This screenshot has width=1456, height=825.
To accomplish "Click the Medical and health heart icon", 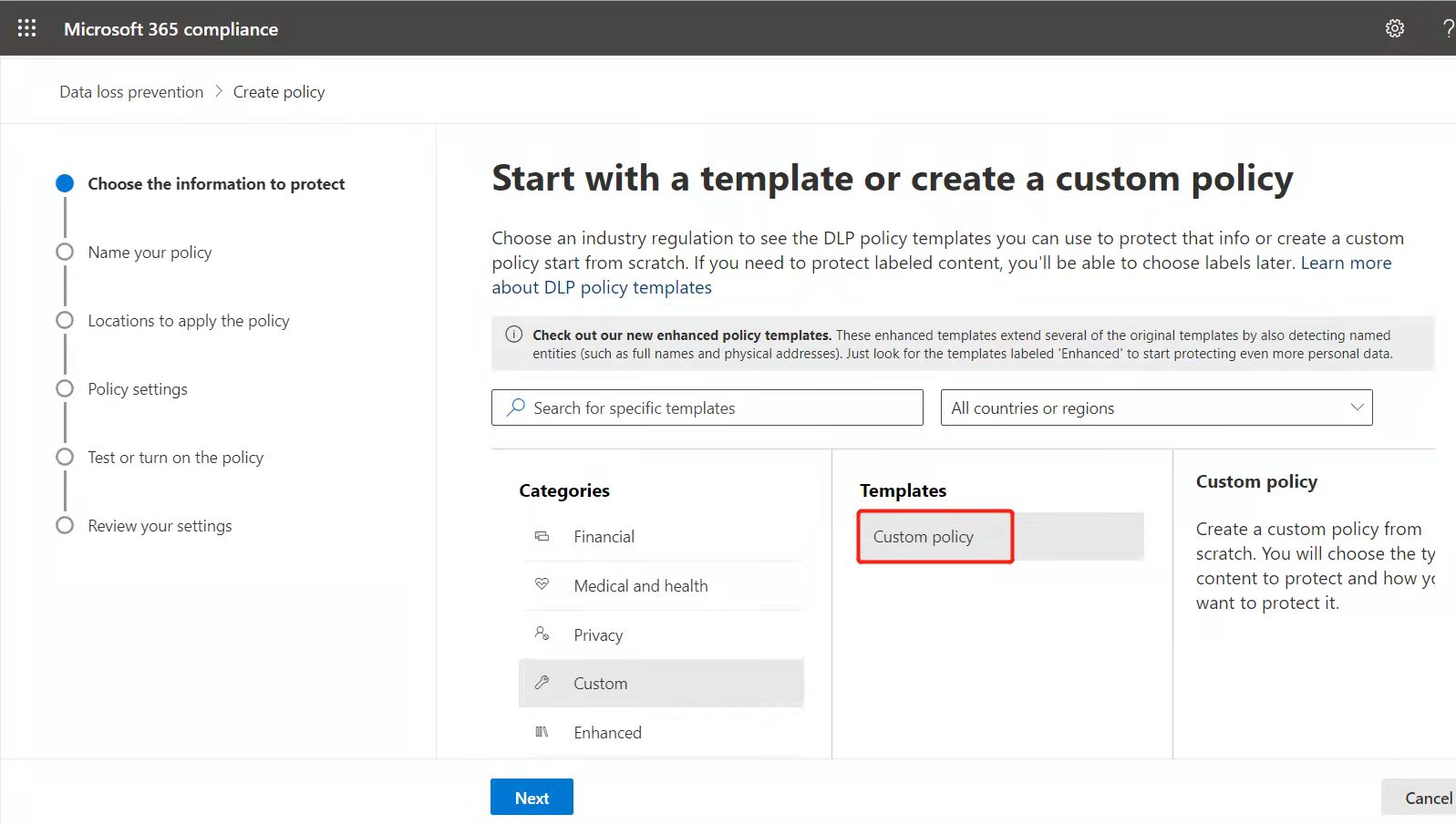I will 542,583.
